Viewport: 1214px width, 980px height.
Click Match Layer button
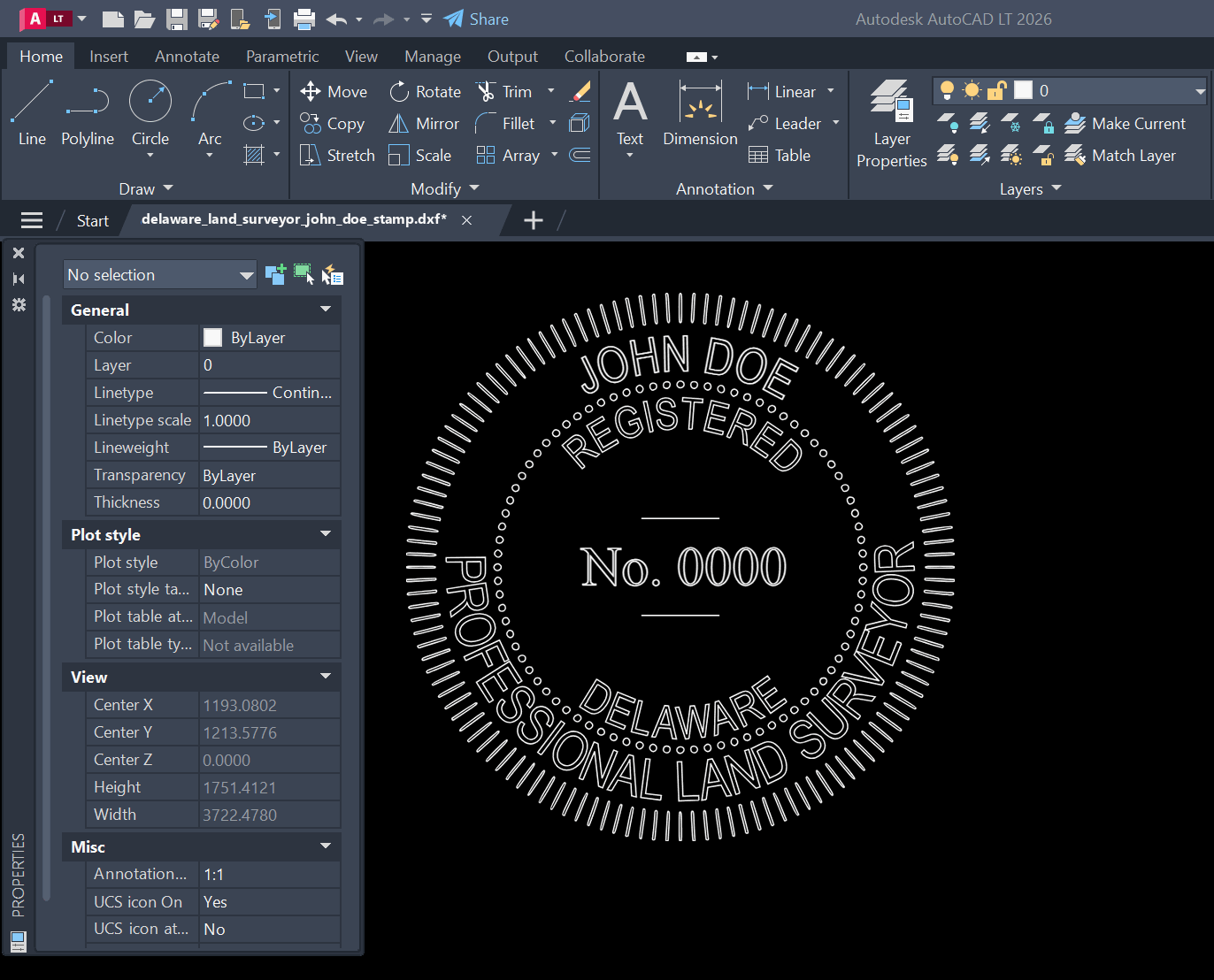[x=1120, y=156]
